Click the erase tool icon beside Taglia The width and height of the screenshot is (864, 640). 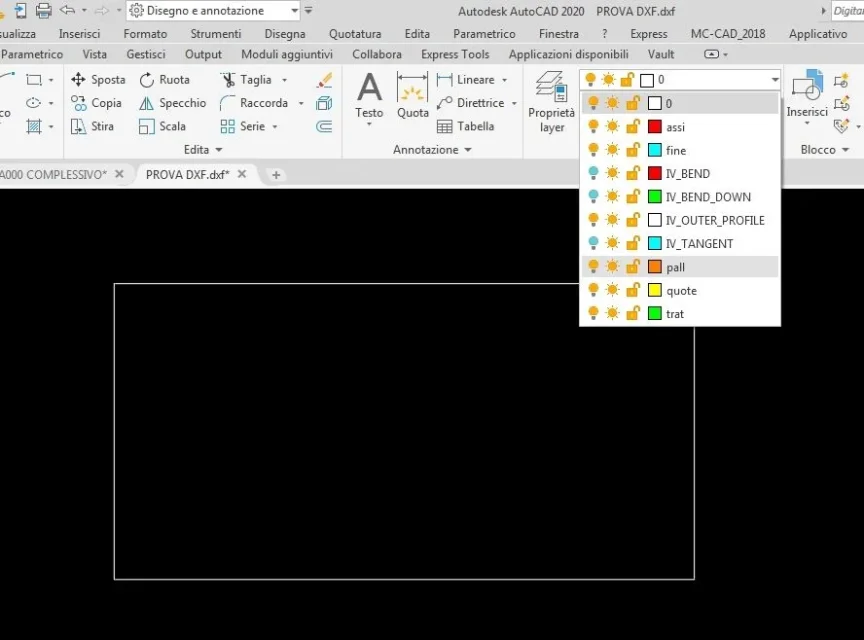(x=325, y=80)
